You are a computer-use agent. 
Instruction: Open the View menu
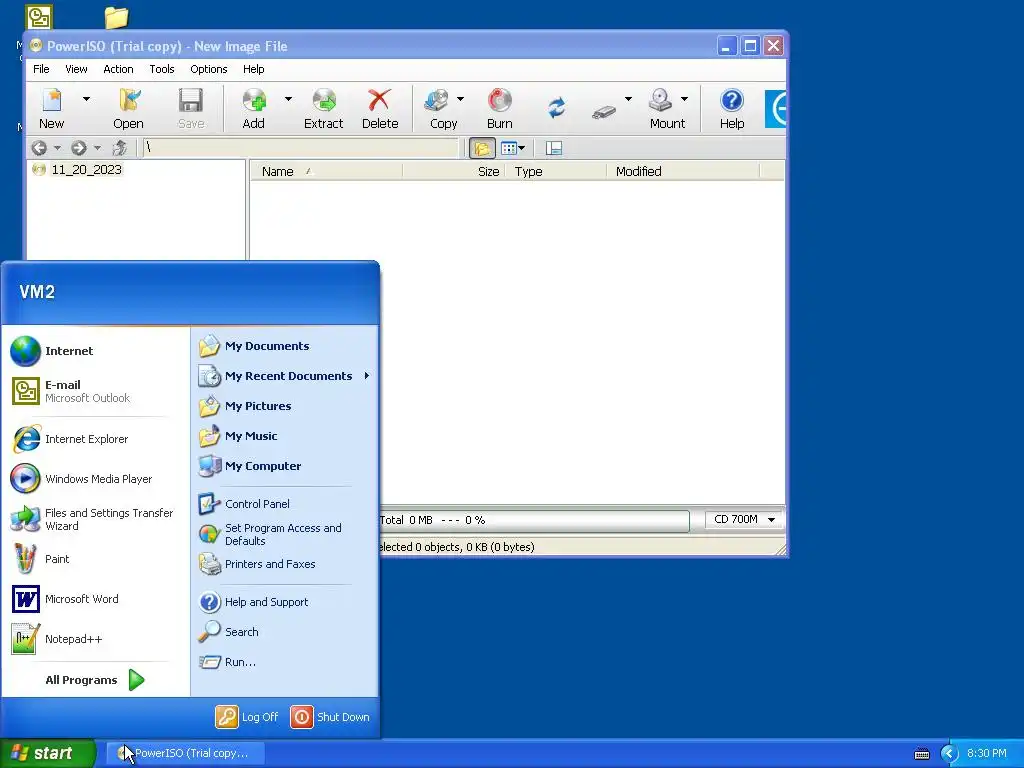[x=76, y=69]
